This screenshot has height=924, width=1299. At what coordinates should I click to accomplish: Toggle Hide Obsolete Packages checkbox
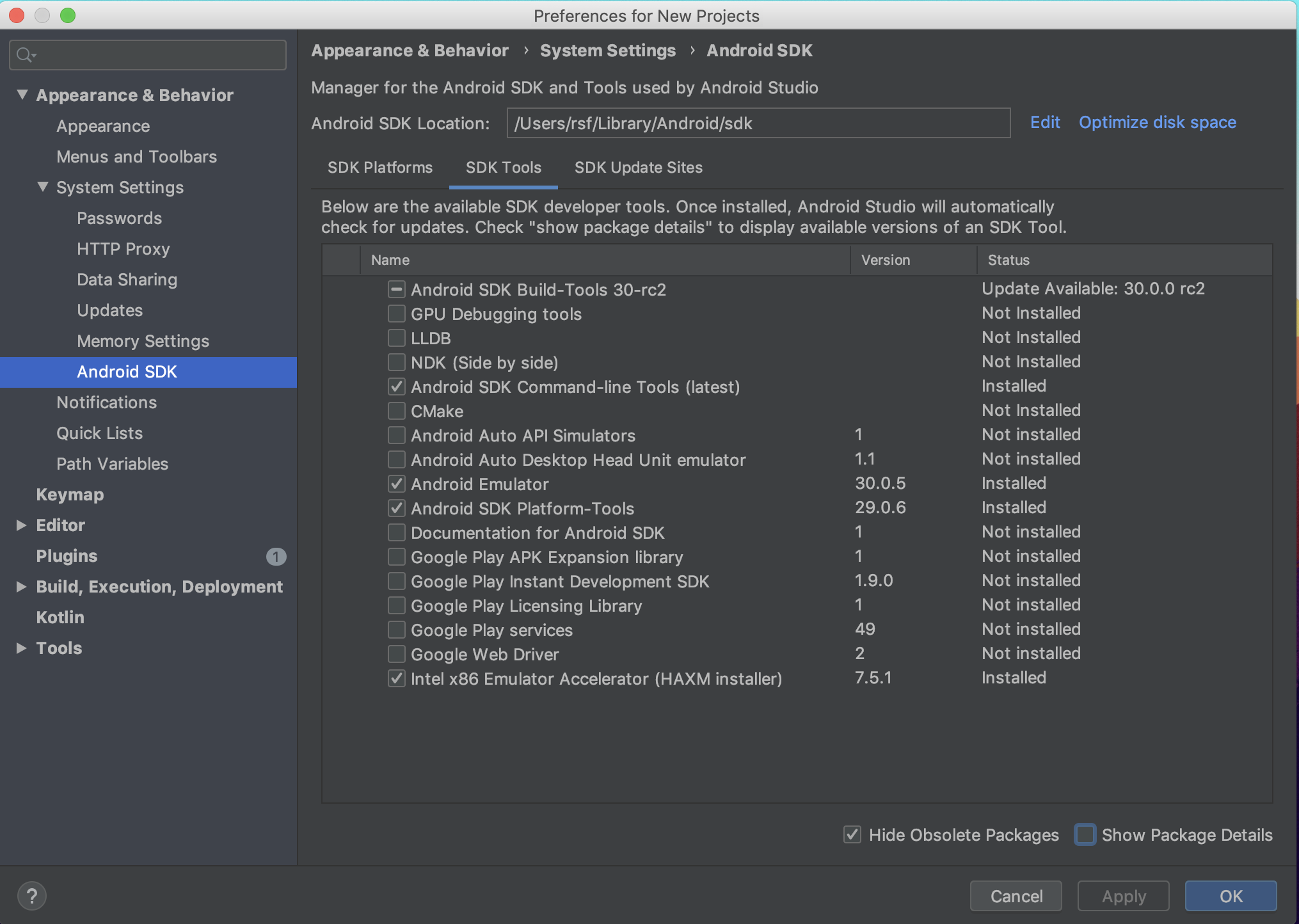[852, 834]
